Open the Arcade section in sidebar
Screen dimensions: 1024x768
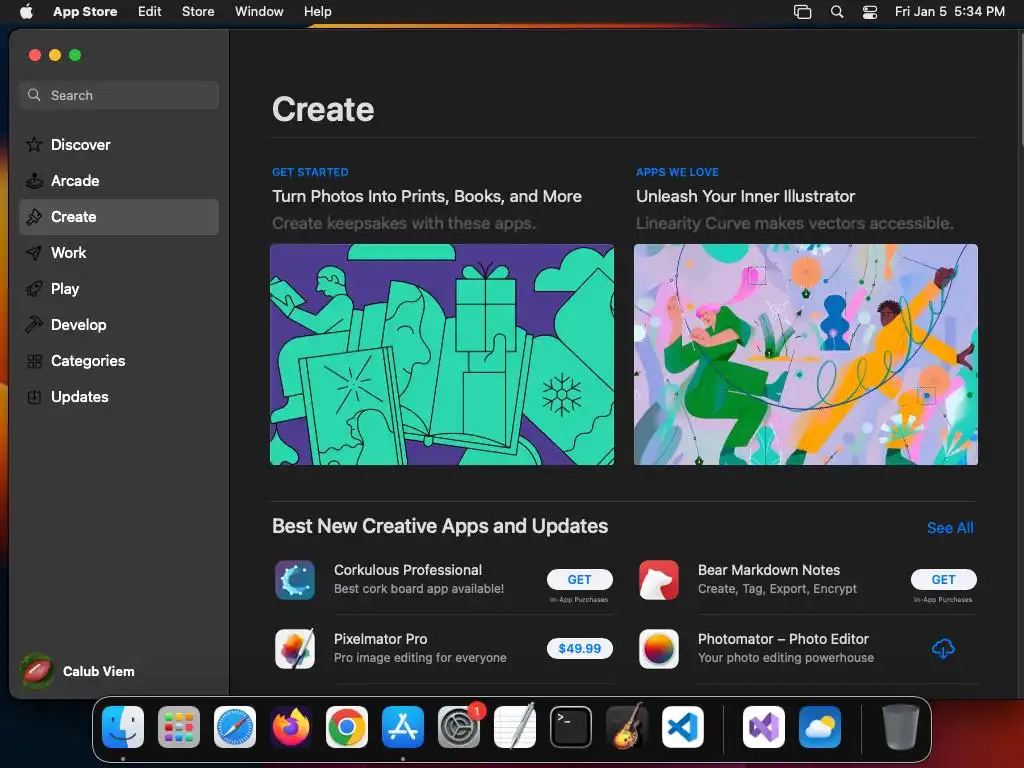(119, 181)
